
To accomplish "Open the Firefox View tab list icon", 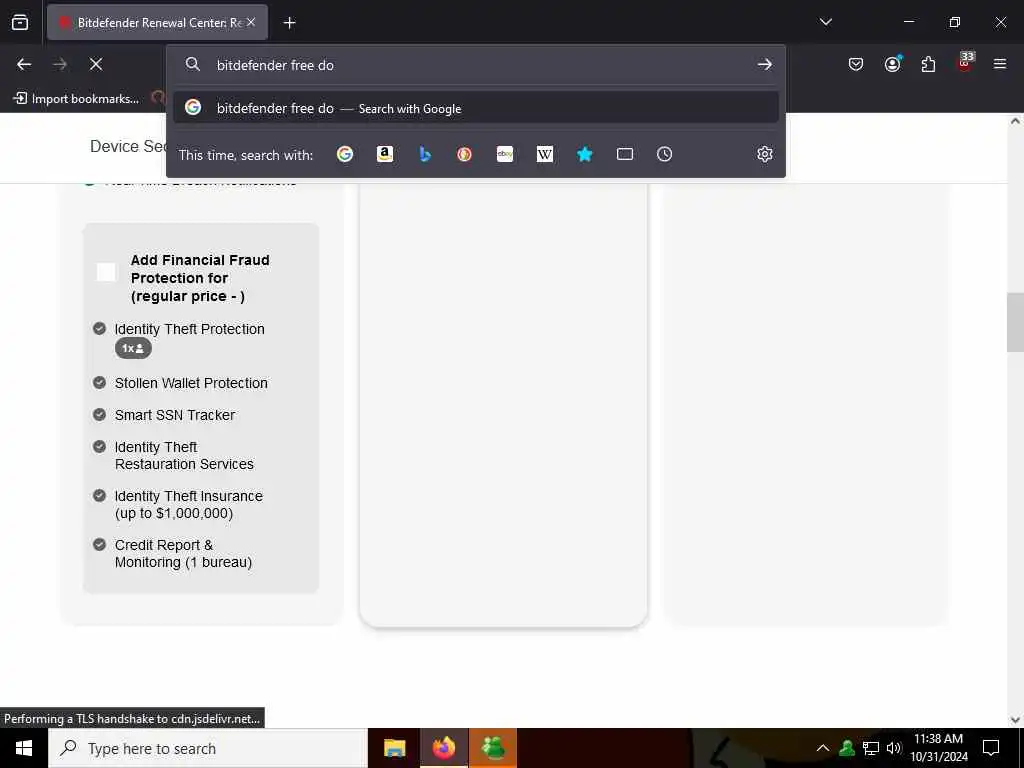I will point(20,23).
